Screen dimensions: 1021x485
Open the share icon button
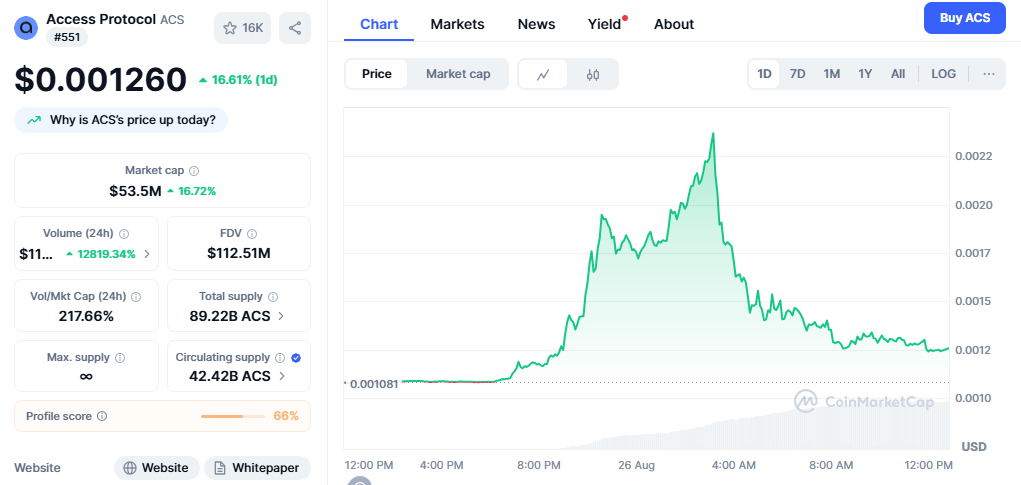point(295,28)
